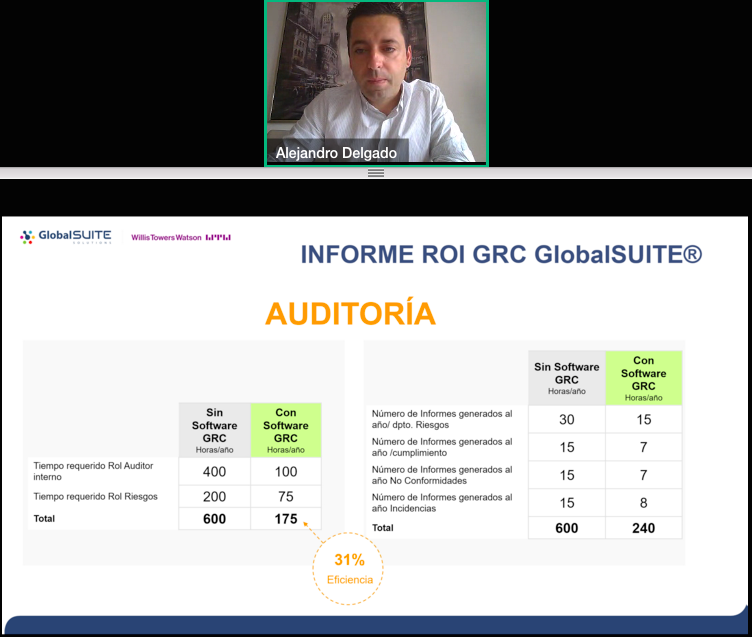The image size is (752, 637).
Task: Click the left table Total label
Action: [44, 519]
